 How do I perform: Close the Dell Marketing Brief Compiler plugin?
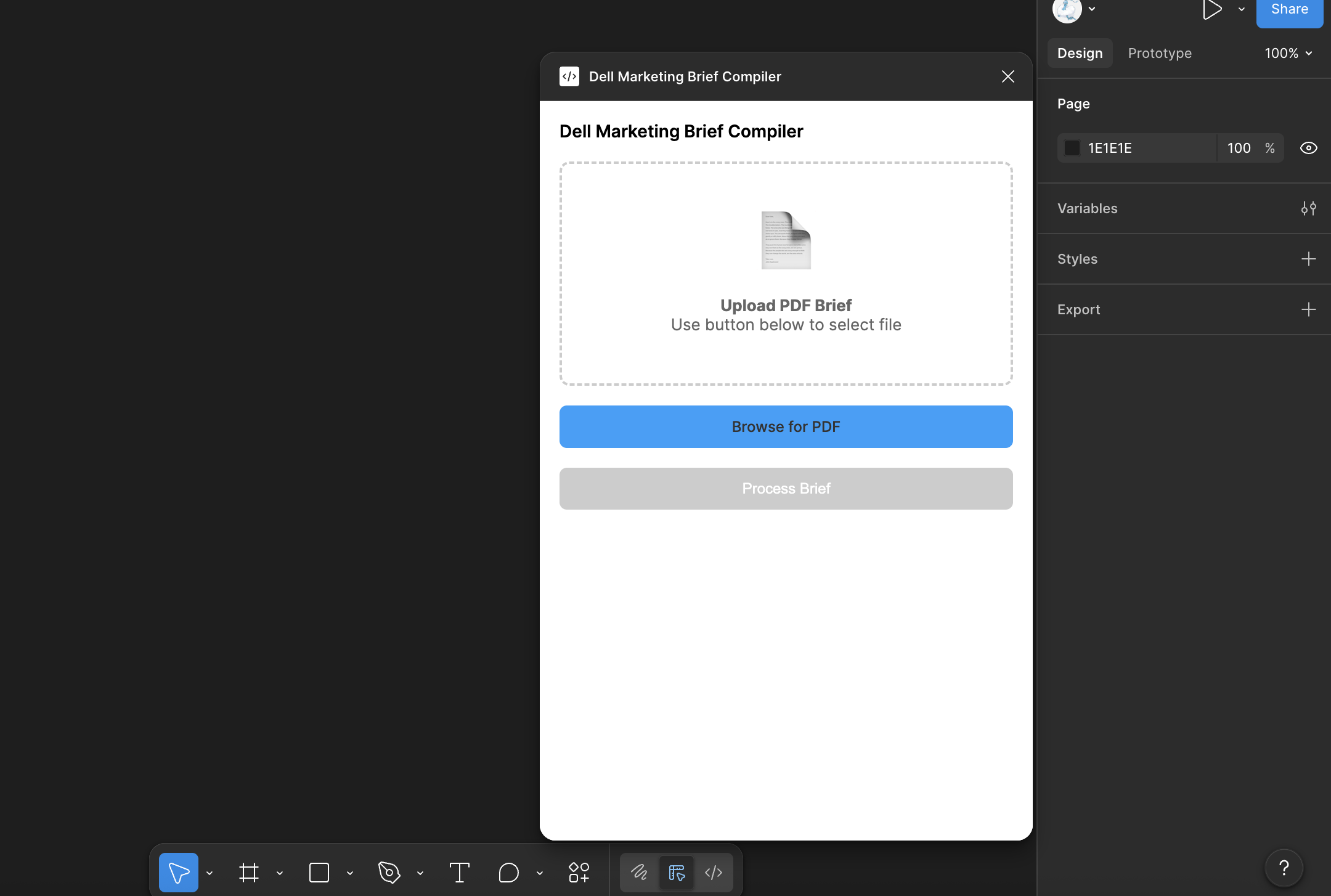pyautogui.click(x=1008, y=76)
